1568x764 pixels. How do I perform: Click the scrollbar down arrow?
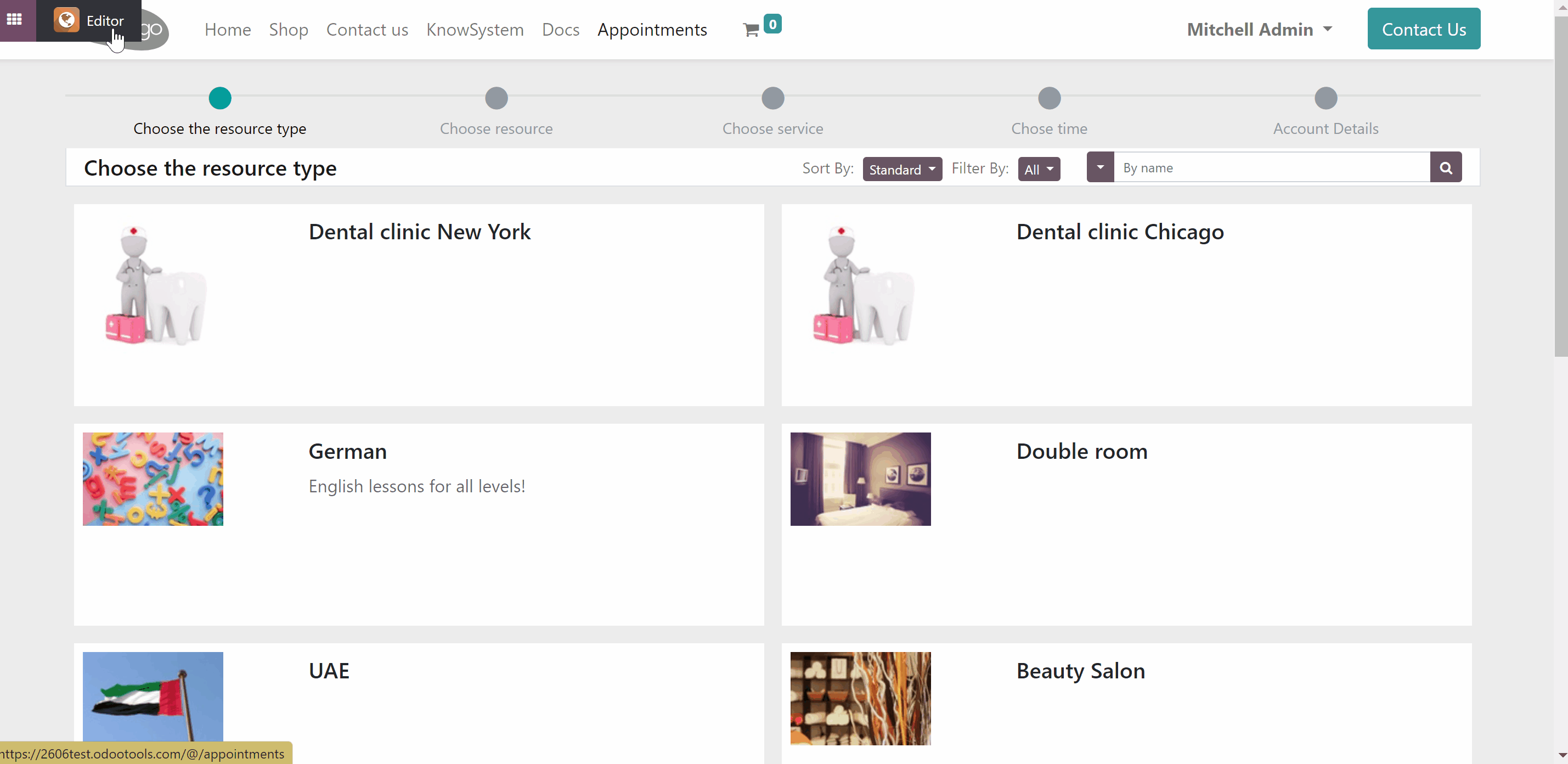(x=1561, y=755)
